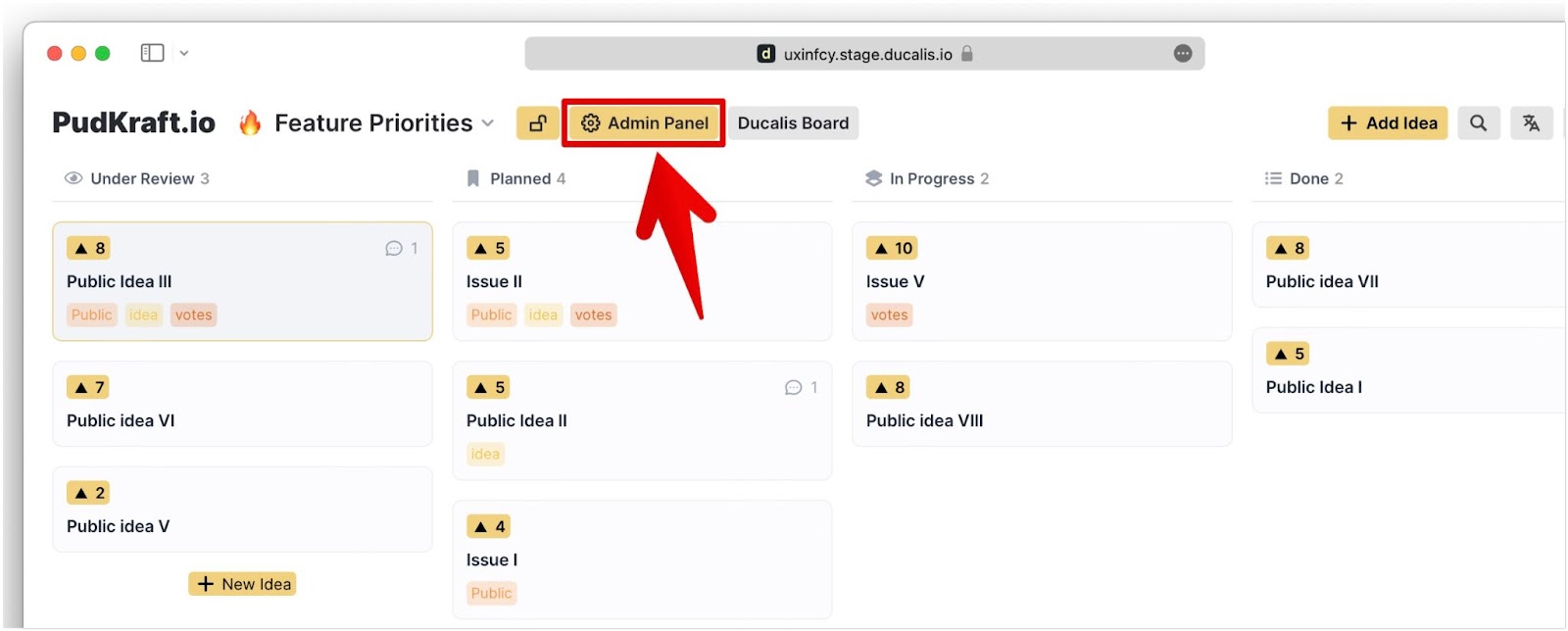Open the Public idea VIII card

[x=1042, y=404]
